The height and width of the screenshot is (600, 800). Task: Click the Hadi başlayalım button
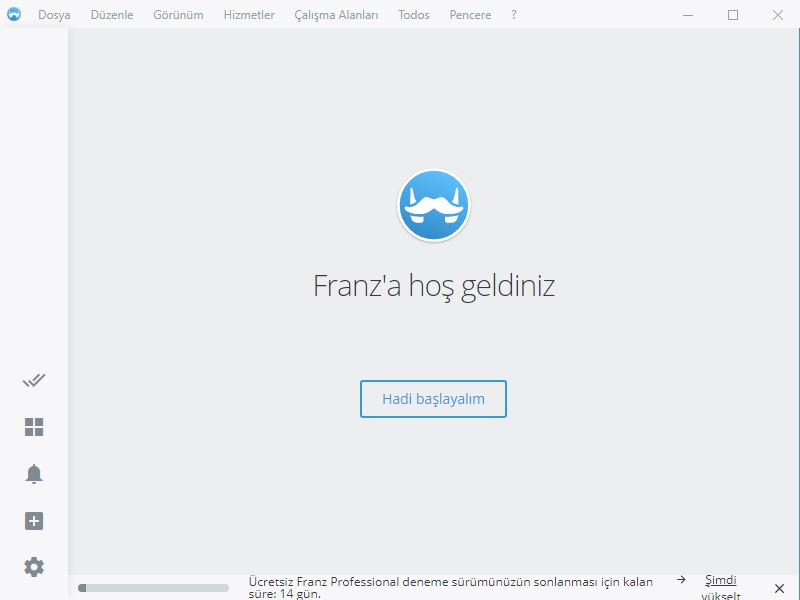point(433,399)
